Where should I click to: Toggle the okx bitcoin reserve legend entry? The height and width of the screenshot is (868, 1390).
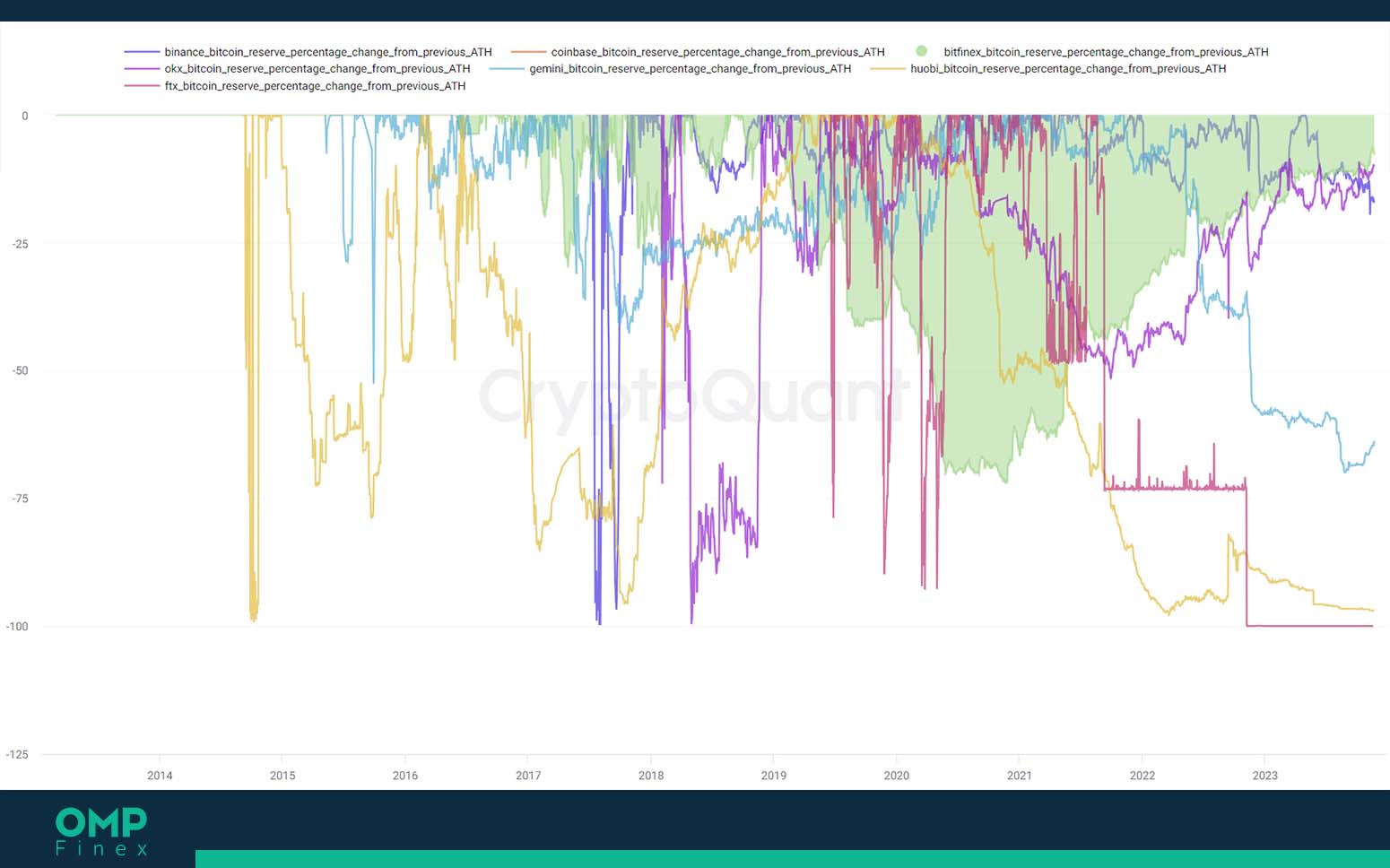click(x=297, y=68)
